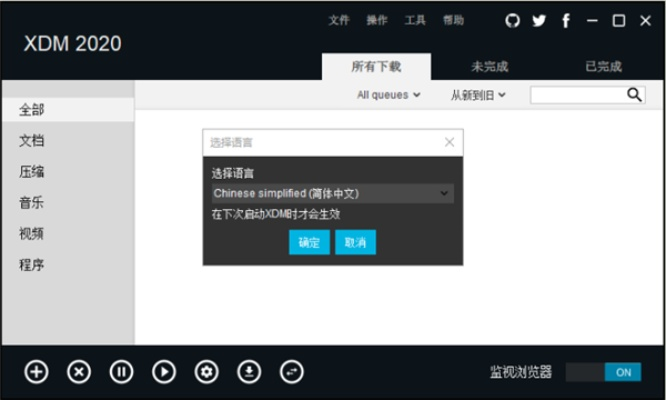Click the add new download plus icon
This screenshot has width=666, height=400.
[x=36, y=372]
